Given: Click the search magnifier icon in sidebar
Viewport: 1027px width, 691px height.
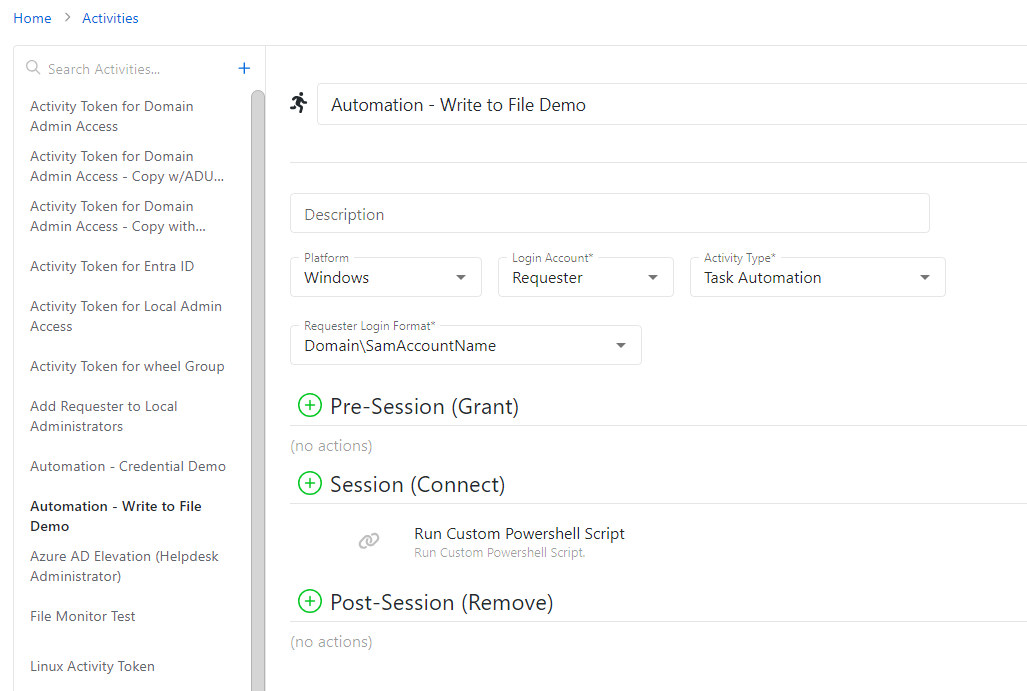Looking at the screenshot, I should point(33,68).
